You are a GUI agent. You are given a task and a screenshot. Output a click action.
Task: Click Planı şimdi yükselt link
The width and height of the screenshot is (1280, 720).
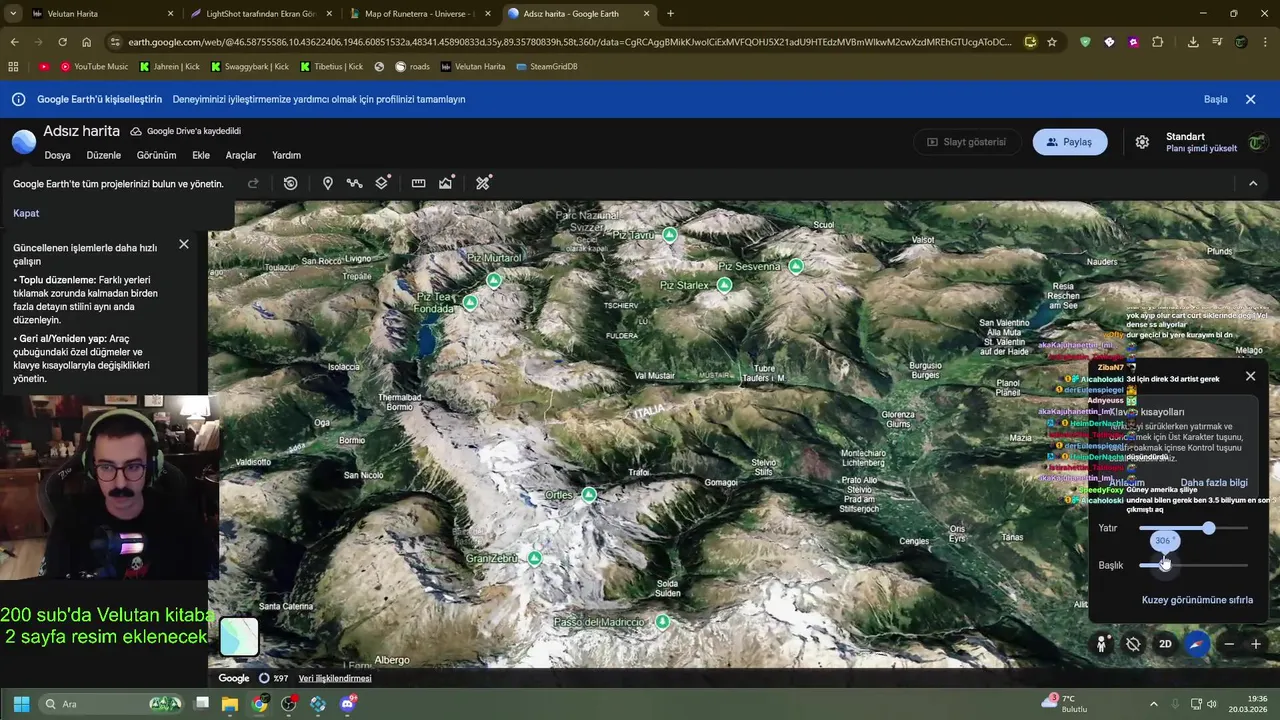1201,149
